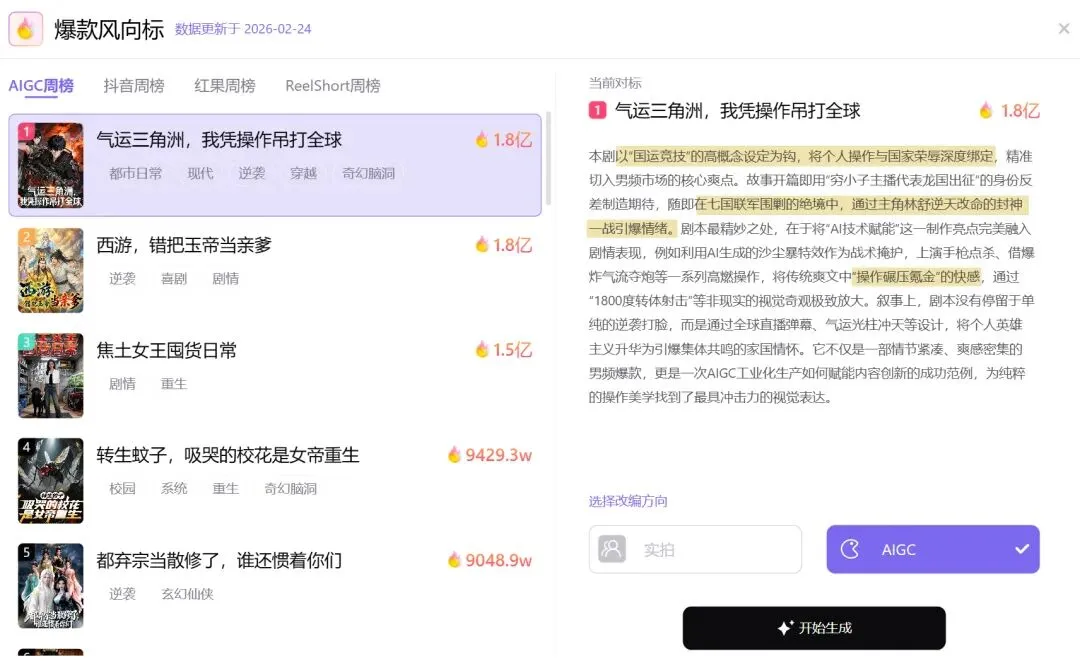Click the 系统 tag under 转生蚊子
Viewport: 1080px width, 661px height.
click(174, 489)
